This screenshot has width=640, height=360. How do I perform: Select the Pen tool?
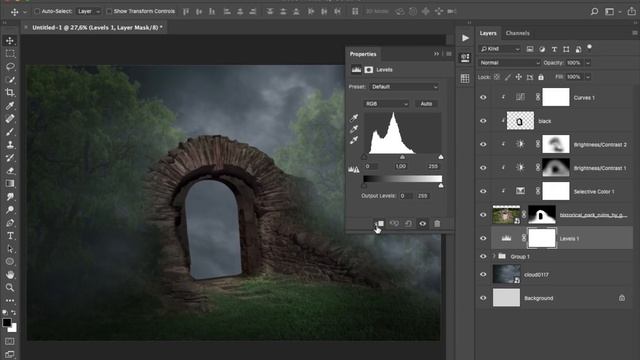(x=10, y=223)
